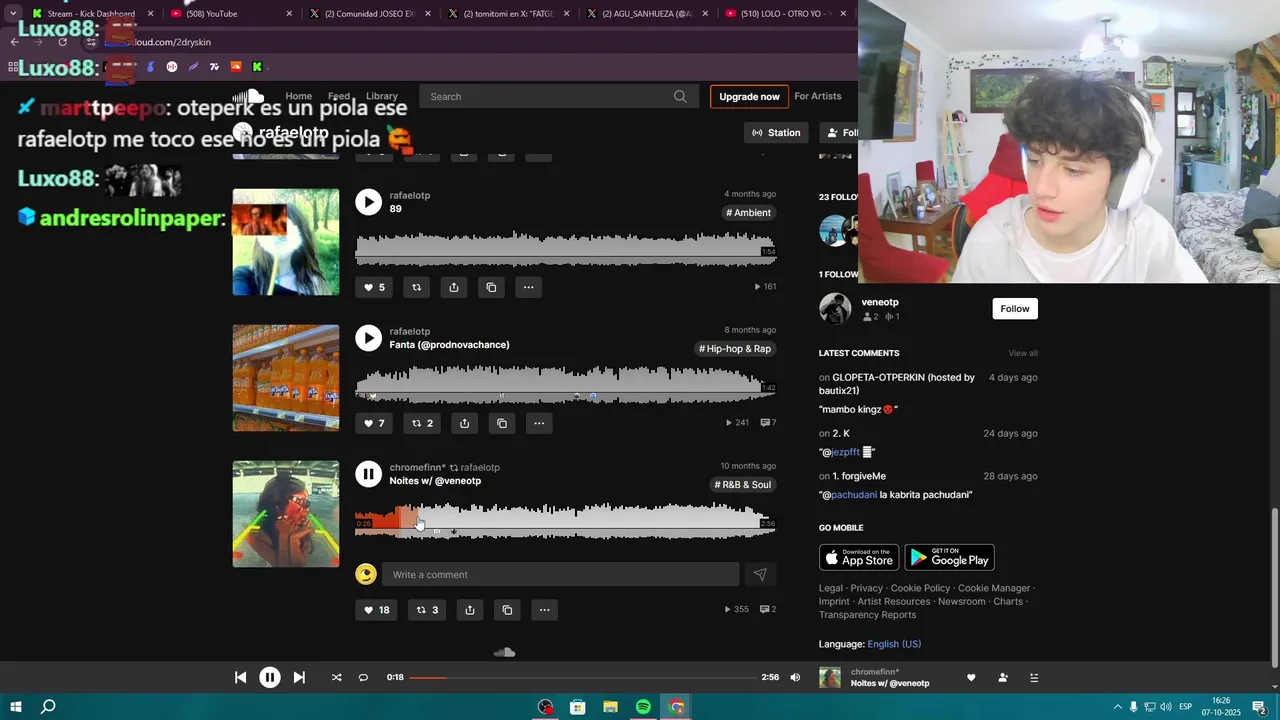Play the Fanta (@prodnovachance) track
This screenshot has height=720, width=1280.
(x=368, y=338)
